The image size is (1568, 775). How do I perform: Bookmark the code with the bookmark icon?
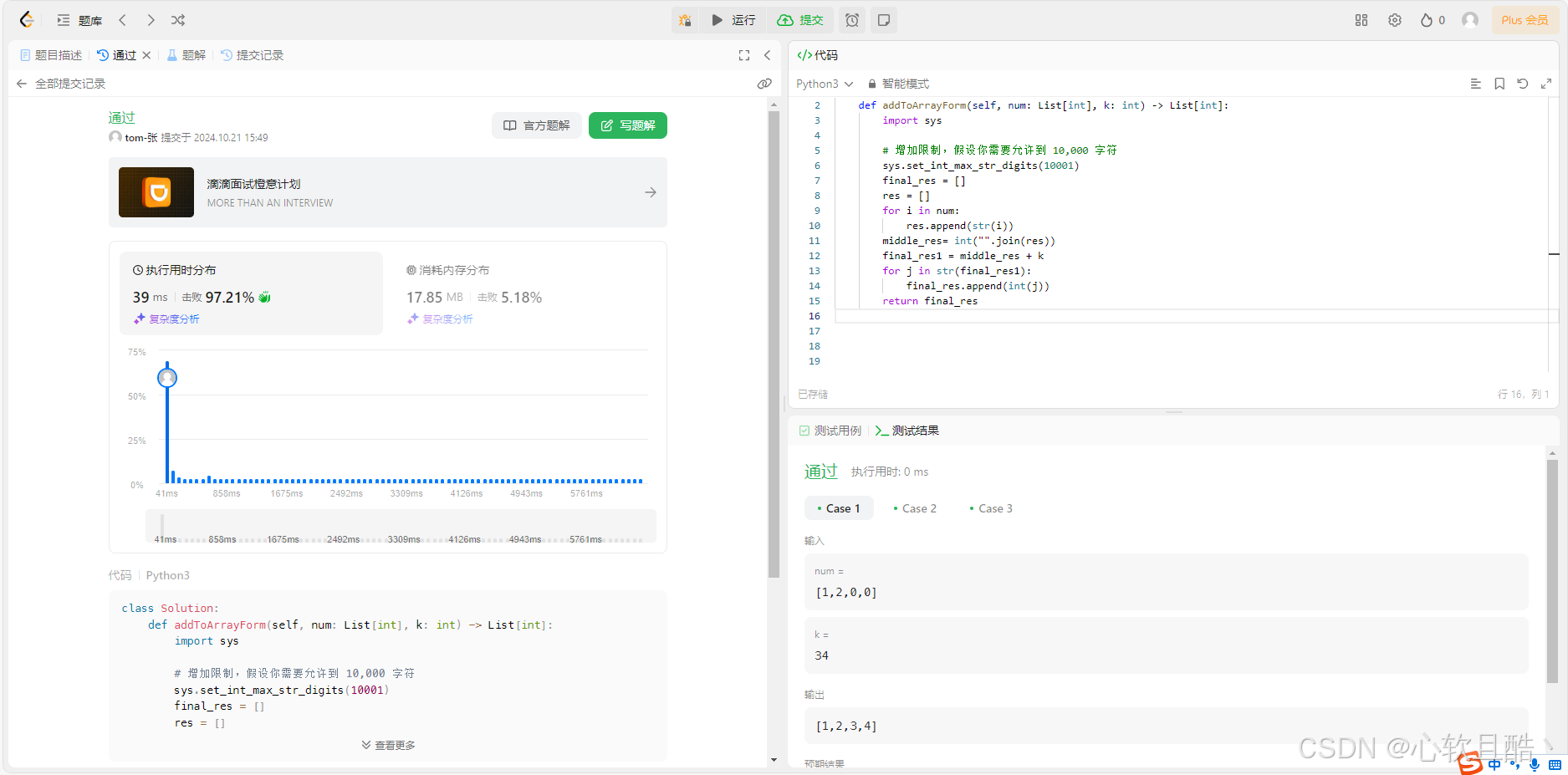coord(1499,84)
